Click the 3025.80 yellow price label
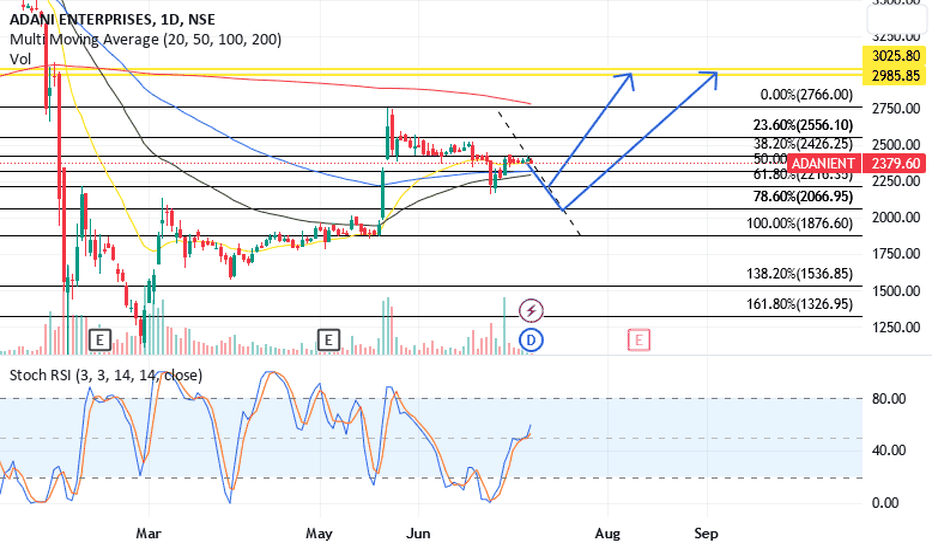This screenshot has width=932, height=550. tap(896, 56)
